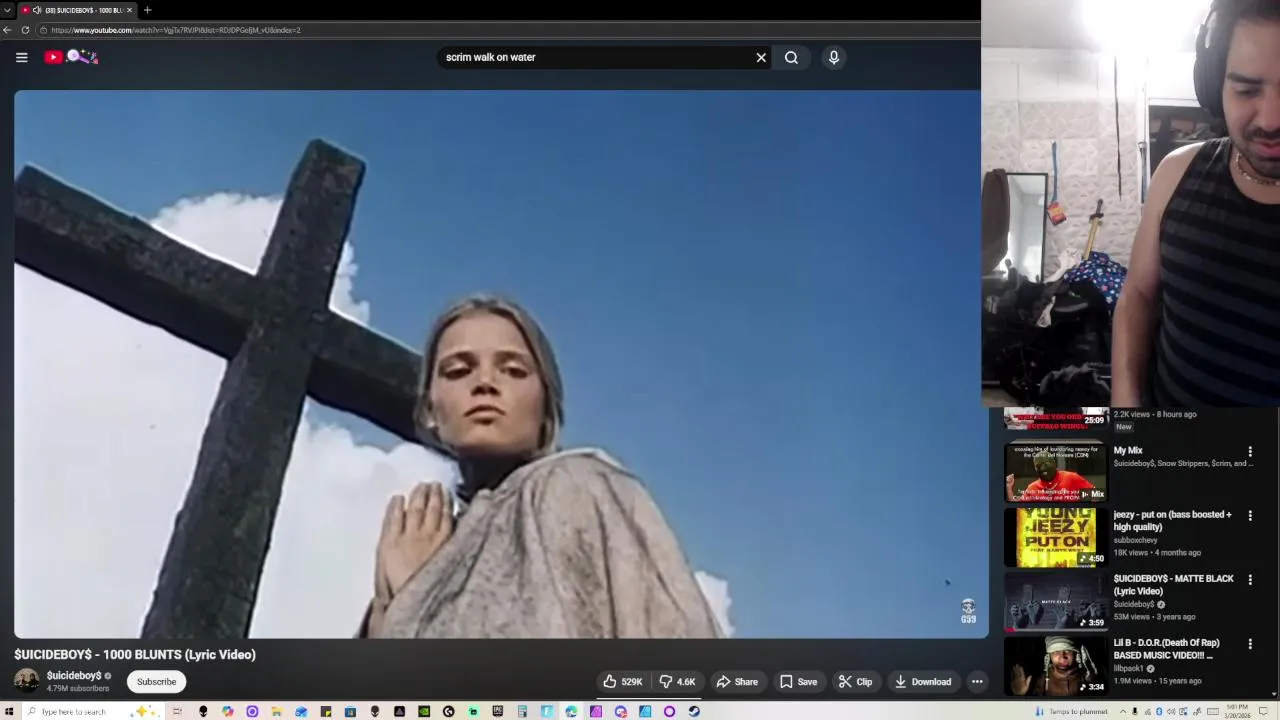1280x720 pixels.
Task: Open File Explorer from taskbar
Action: click(276, 711)
